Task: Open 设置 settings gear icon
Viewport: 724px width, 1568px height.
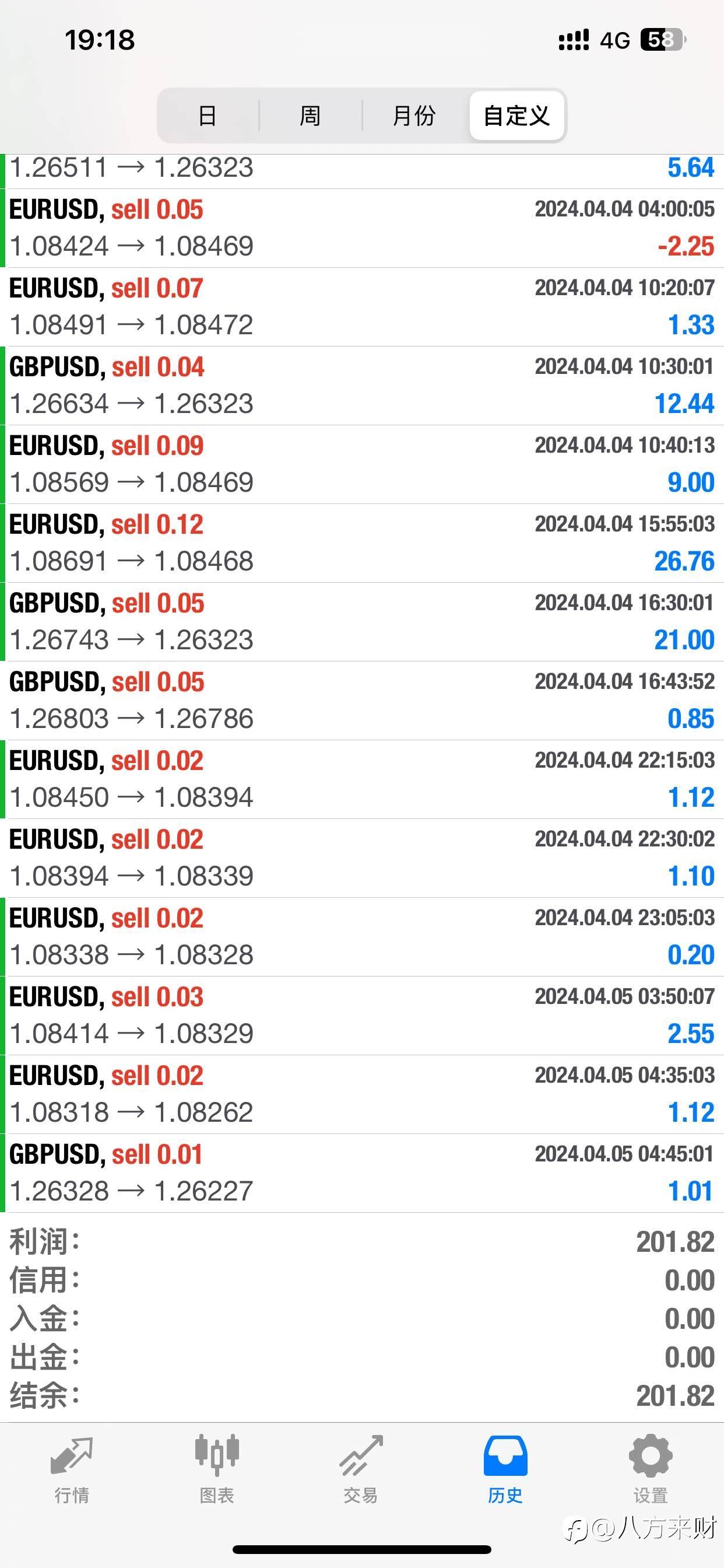Action: click(x=650, y=1456)
